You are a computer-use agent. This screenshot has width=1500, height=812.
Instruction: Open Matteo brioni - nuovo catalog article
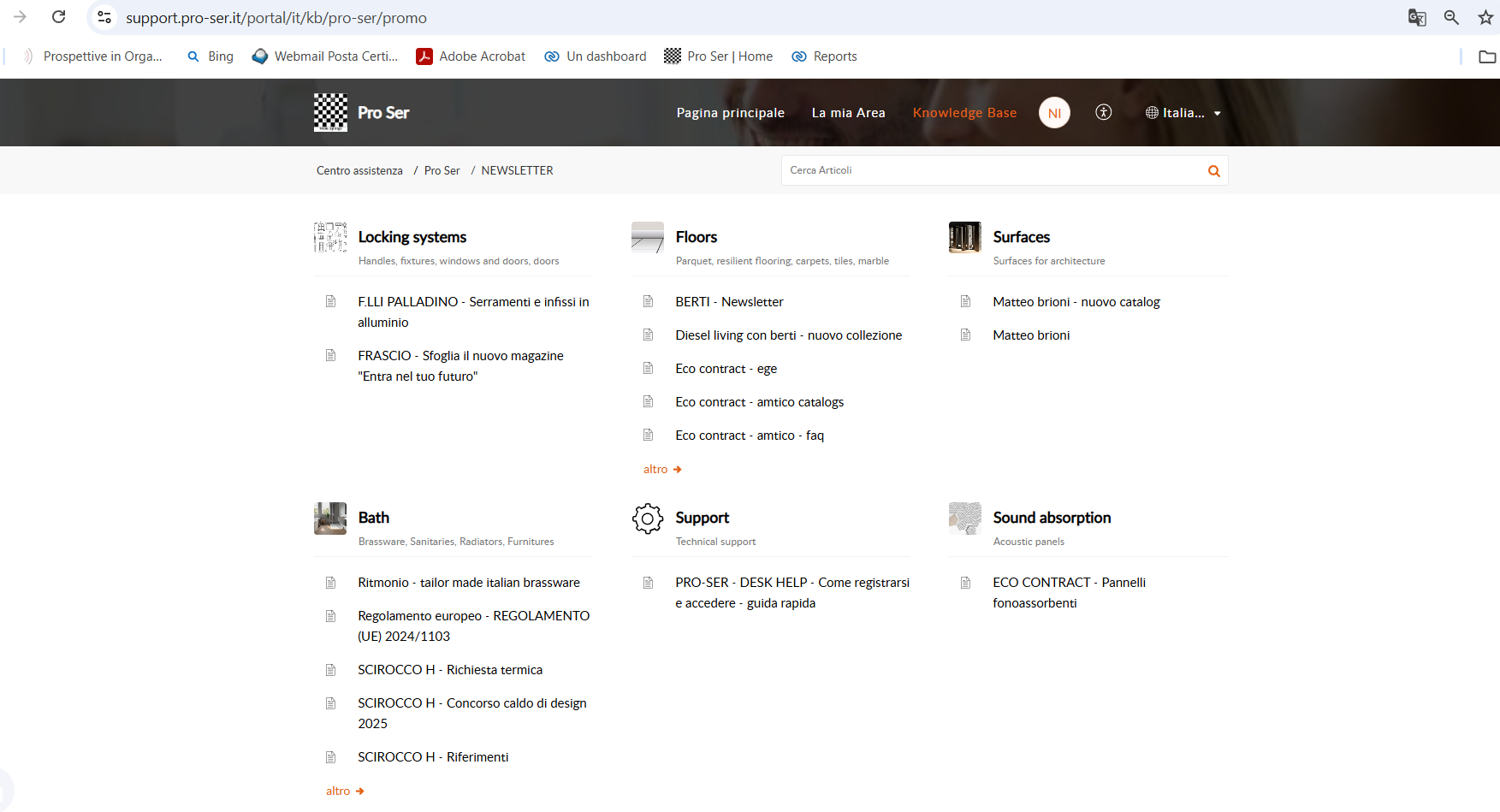(x=1076, y=302)
